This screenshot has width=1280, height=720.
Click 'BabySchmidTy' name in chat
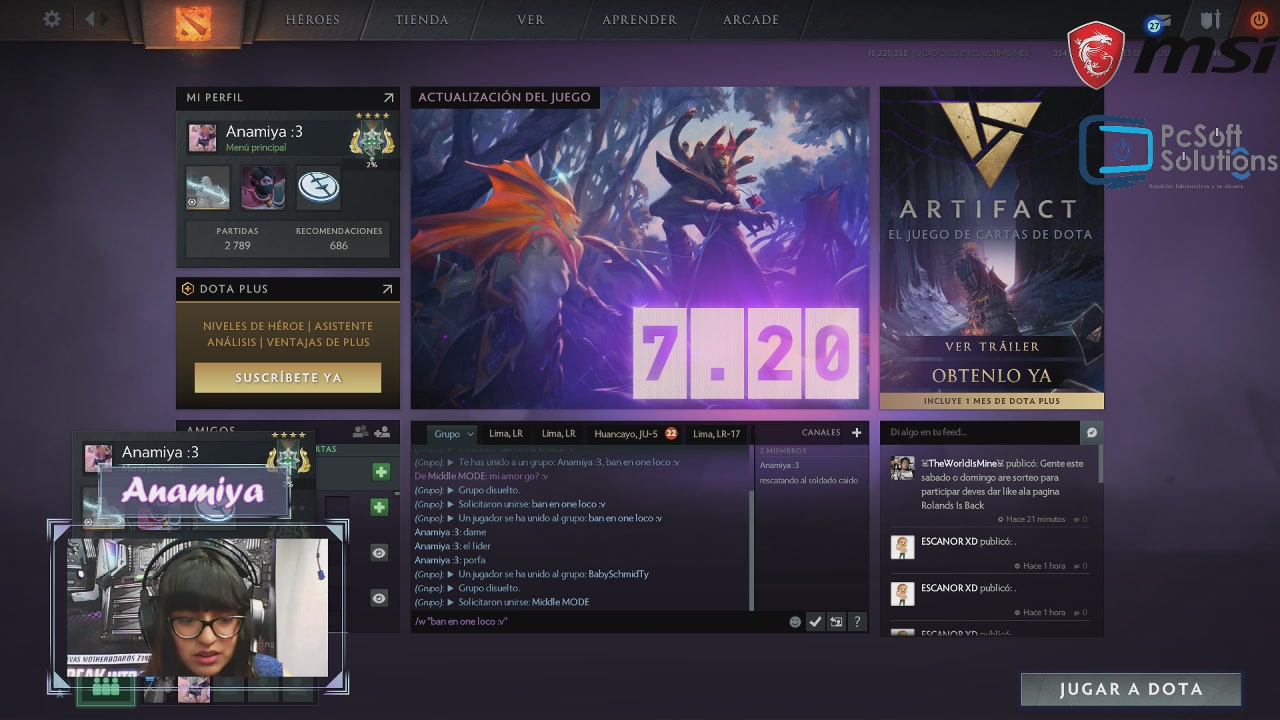click(618, 574)
